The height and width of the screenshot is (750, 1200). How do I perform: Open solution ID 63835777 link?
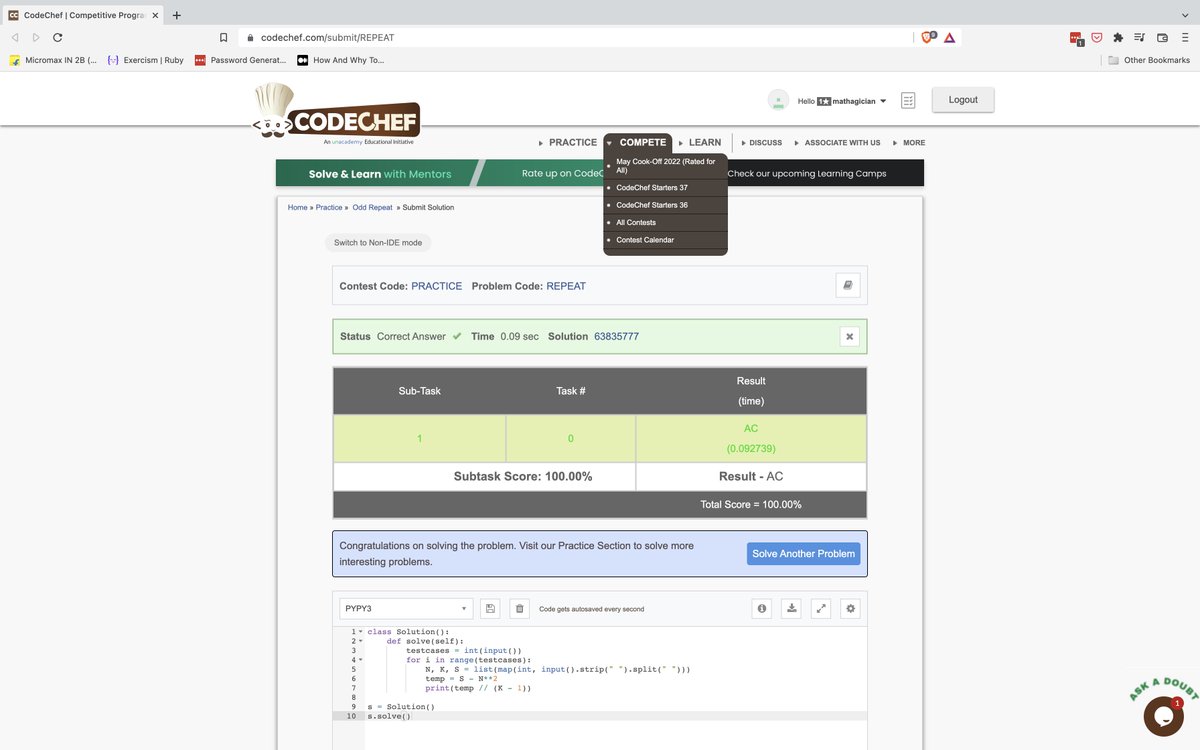click(x=616, y=337)
